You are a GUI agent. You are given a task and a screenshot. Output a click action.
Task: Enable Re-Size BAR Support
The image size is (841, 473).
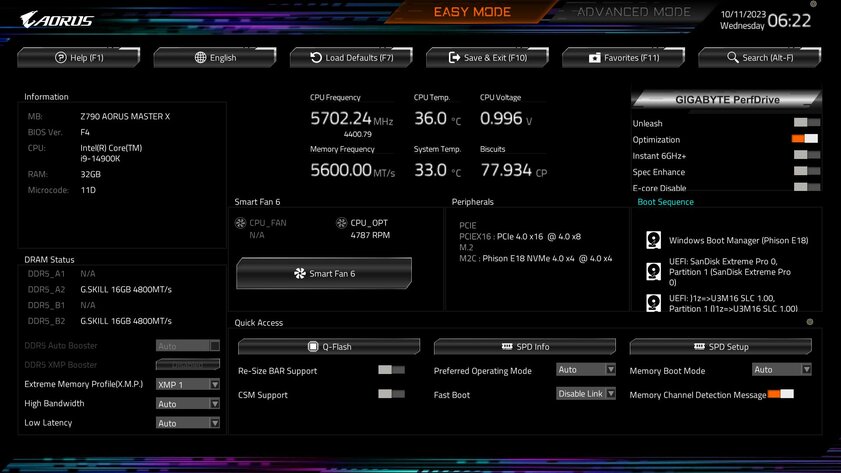392,370
